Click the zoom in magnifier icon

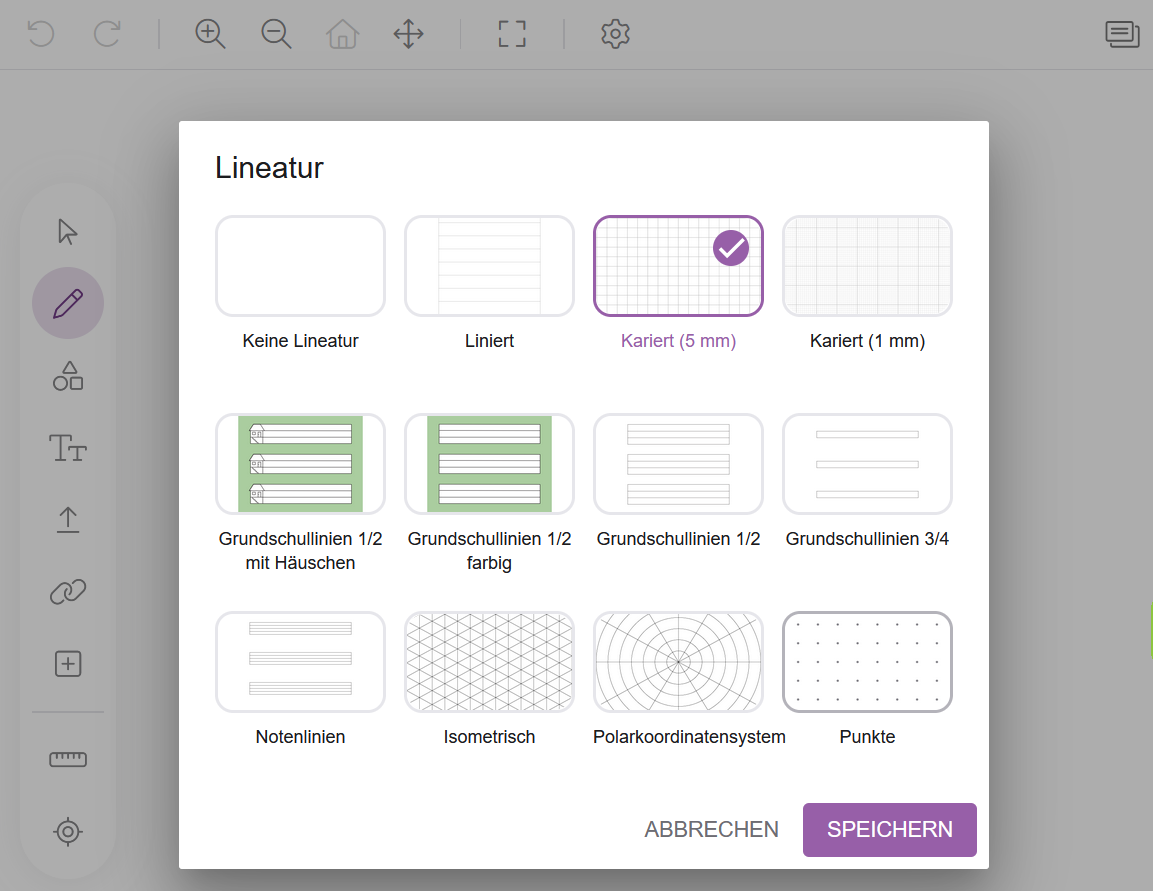[x=210, y=34]
